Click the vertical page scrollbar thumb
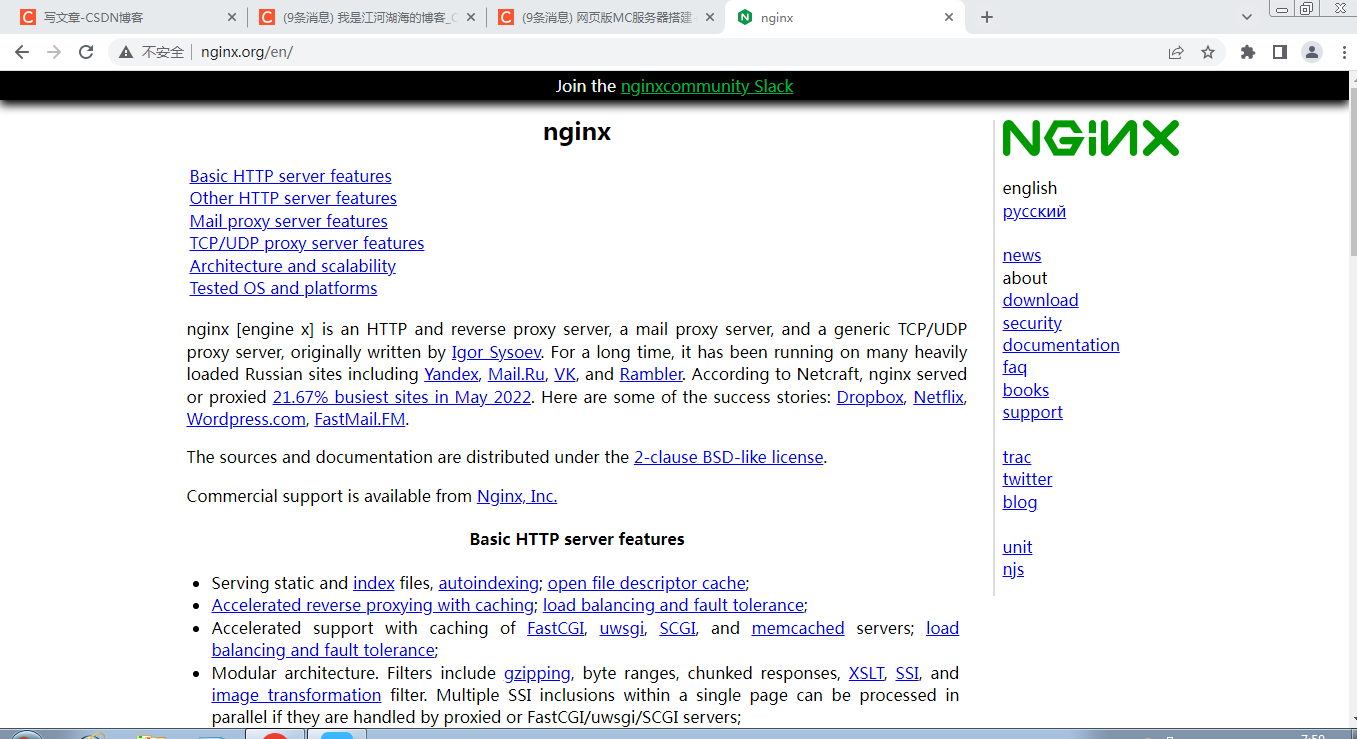 [1353, 170]
